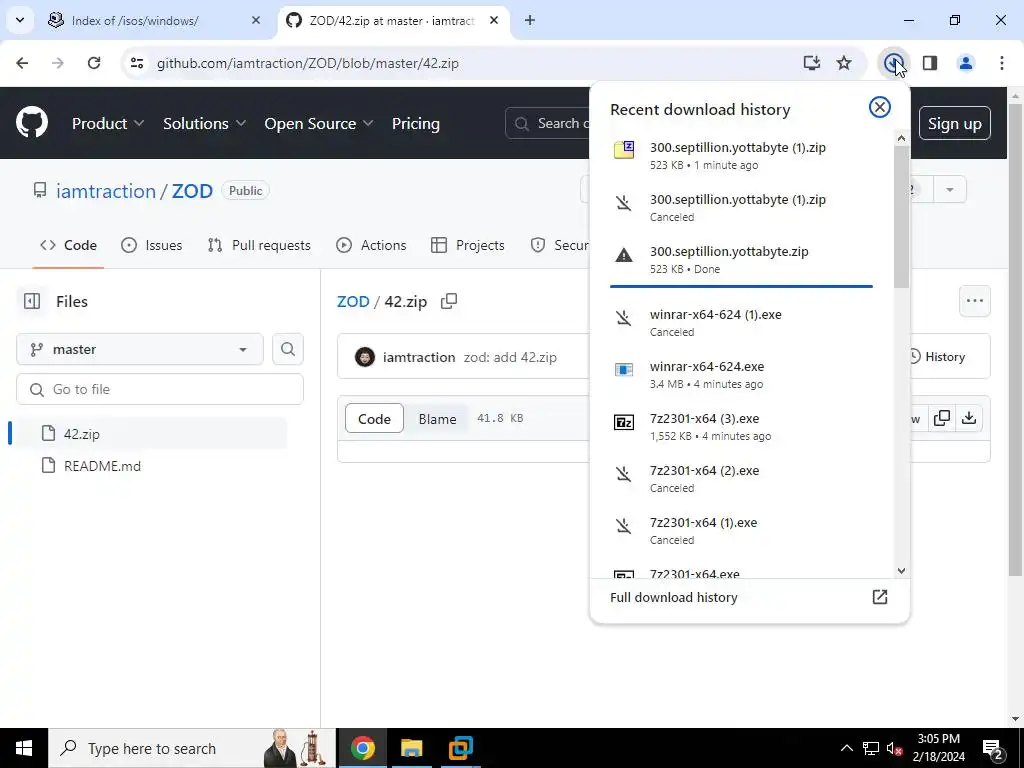1024x768 pixels.
Task: Copy path icon next to 42.zip
Action: [x=449, y=301]
